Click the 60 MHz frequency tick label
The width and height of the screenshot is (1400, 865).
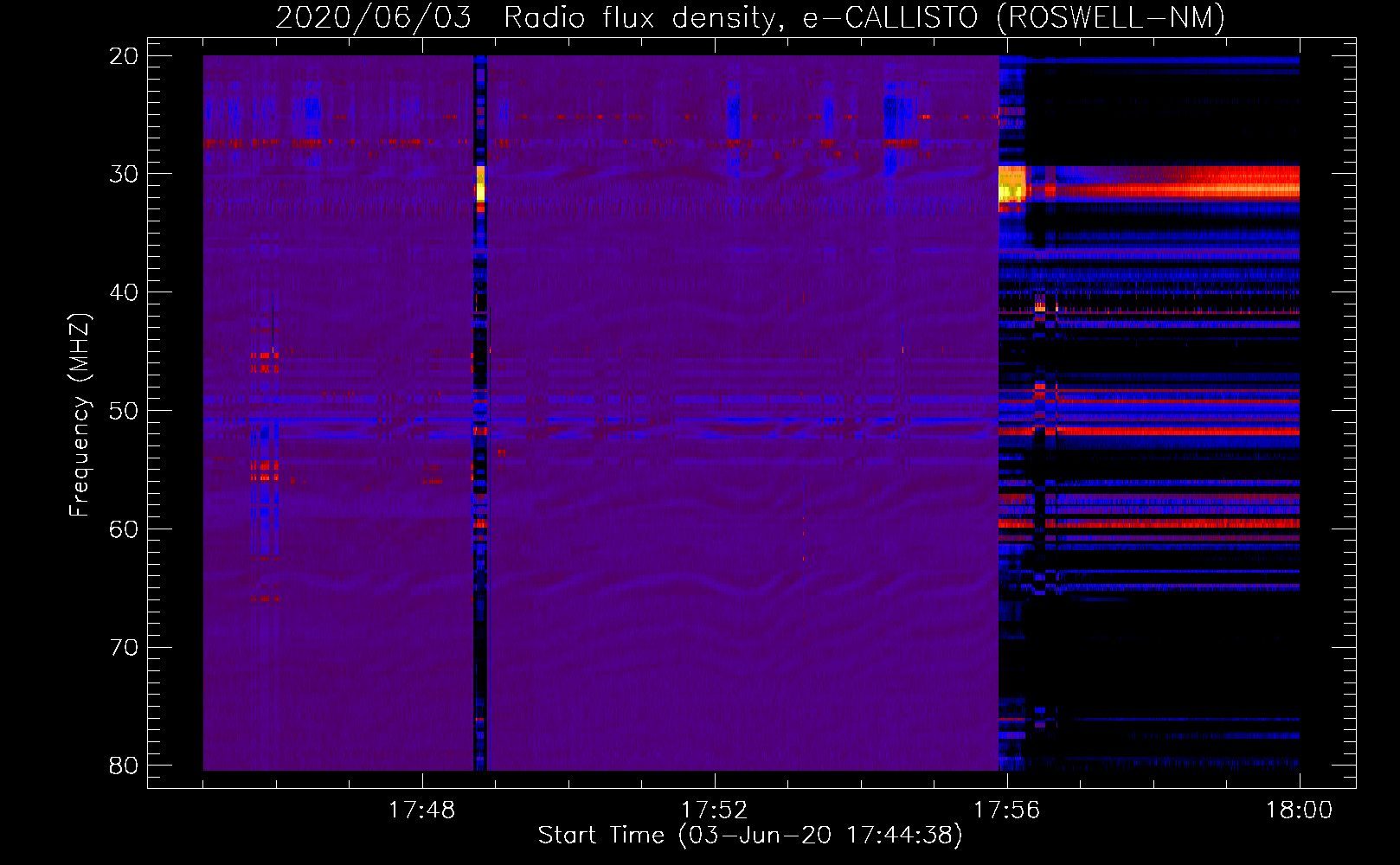(x=124, y=529)
